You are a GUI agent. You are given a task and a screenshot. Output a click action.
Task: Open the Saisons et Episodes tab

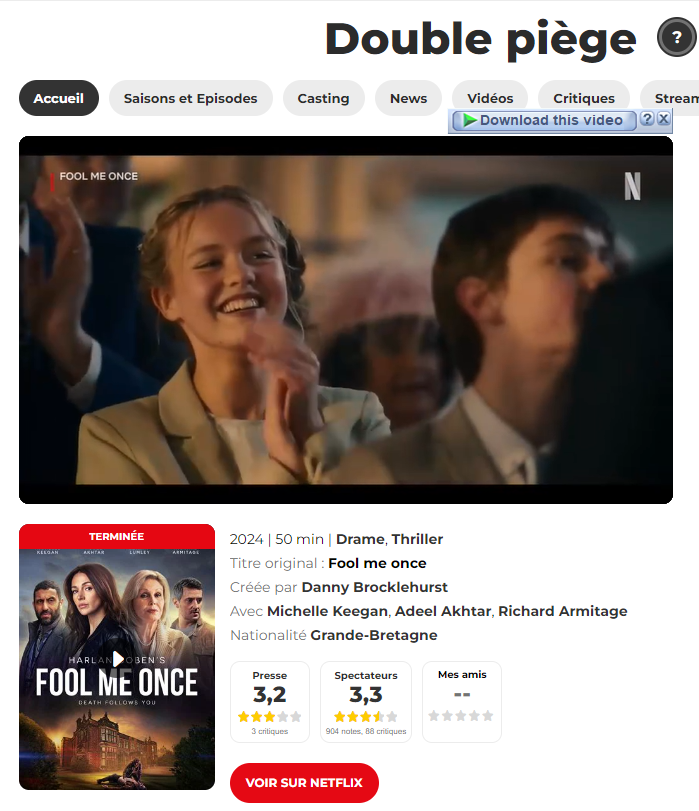190,98
